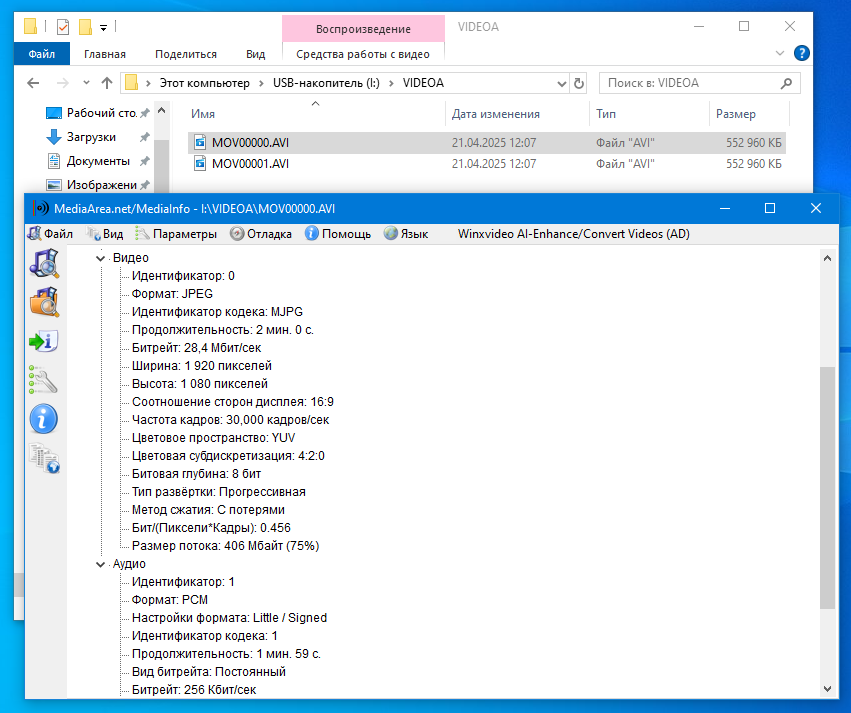Click the Winxvideo AI-Enhance/Convert Videos link
This screenshot has width=851, height=713.
point(573,234)
